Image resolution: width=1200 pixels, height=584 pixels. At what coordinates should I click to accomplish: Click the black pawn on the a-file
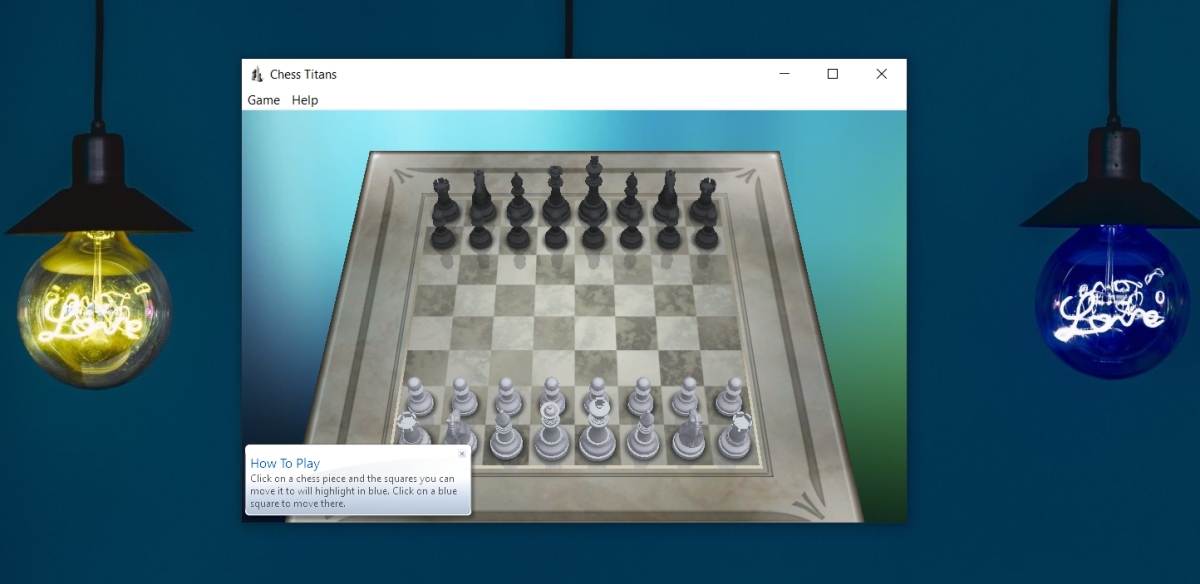(442, 231)
